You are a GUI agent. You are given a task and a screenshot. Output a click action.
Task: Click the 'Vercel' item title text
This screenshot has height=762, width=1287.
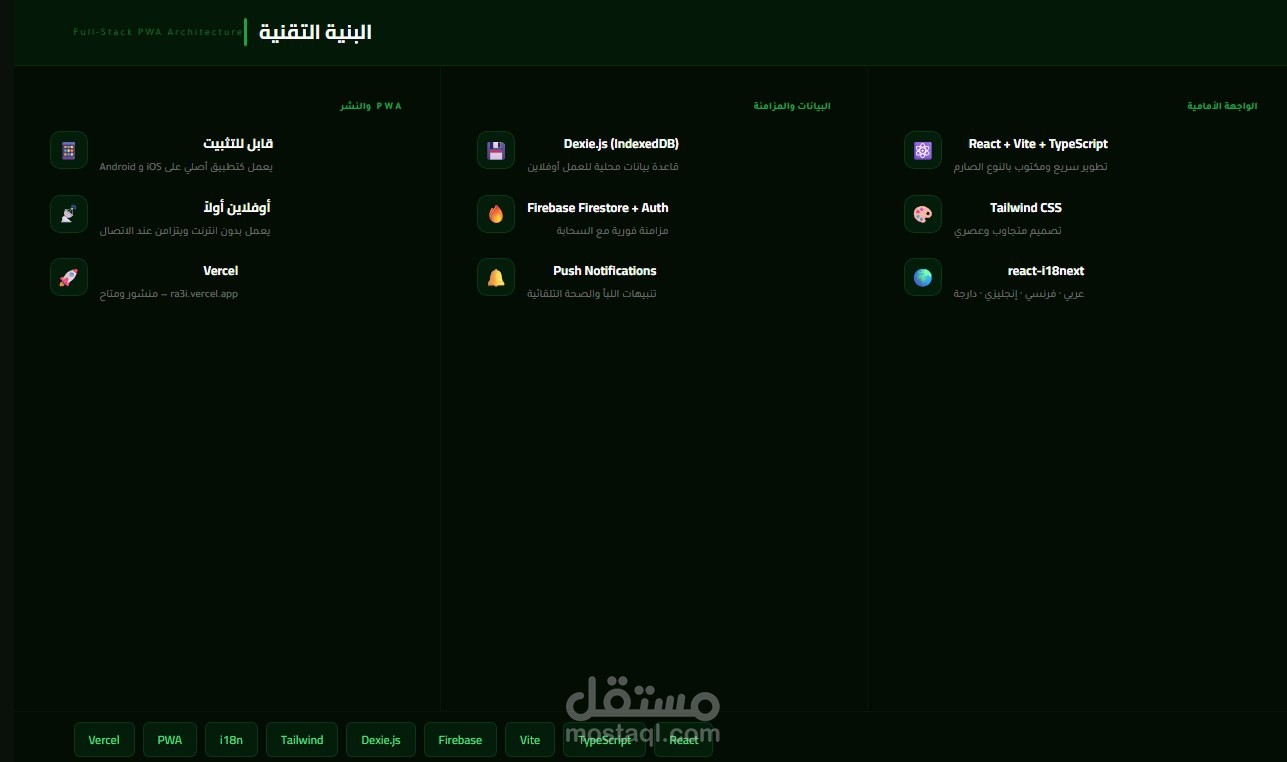(221, 271)
